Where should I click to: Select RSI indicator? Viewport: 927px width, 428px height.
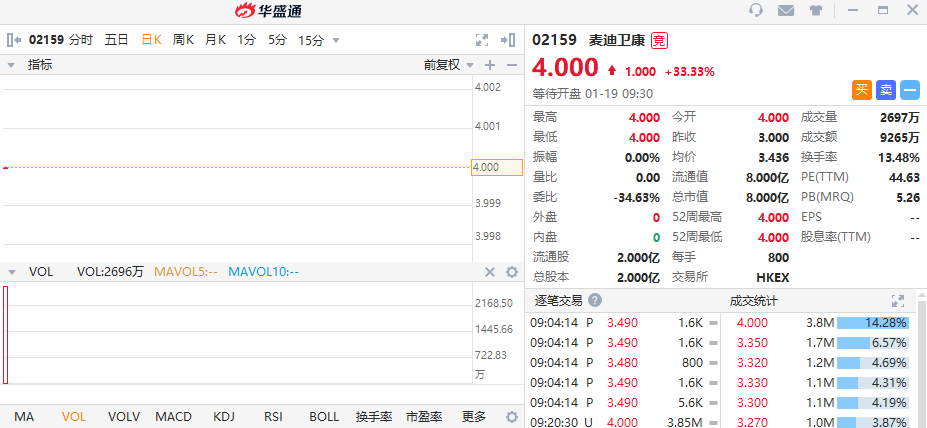click(273, 416)
